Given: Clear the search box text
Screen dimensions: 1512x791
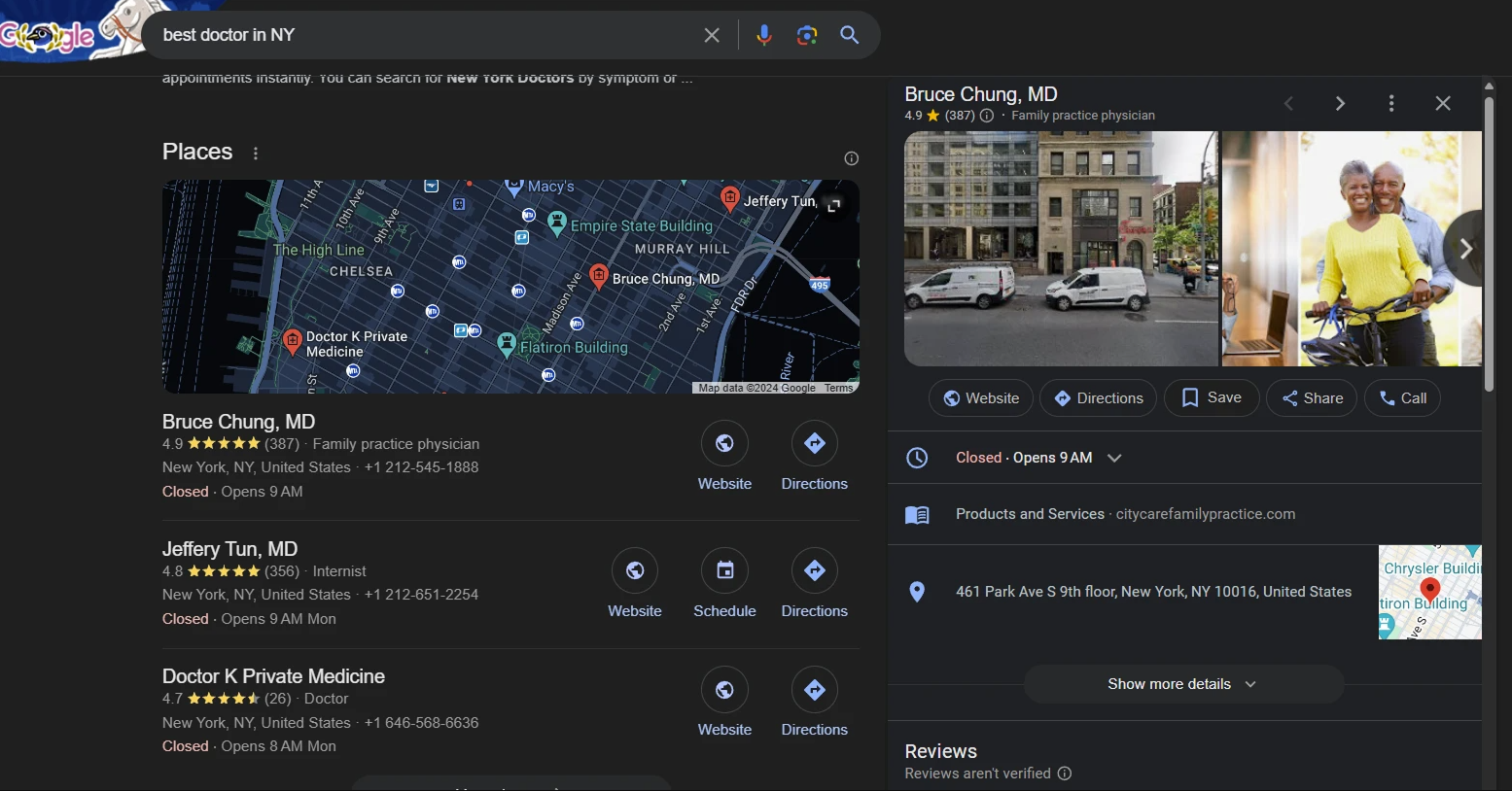Looking at the screenshot, I should click(x=712, y=35).
